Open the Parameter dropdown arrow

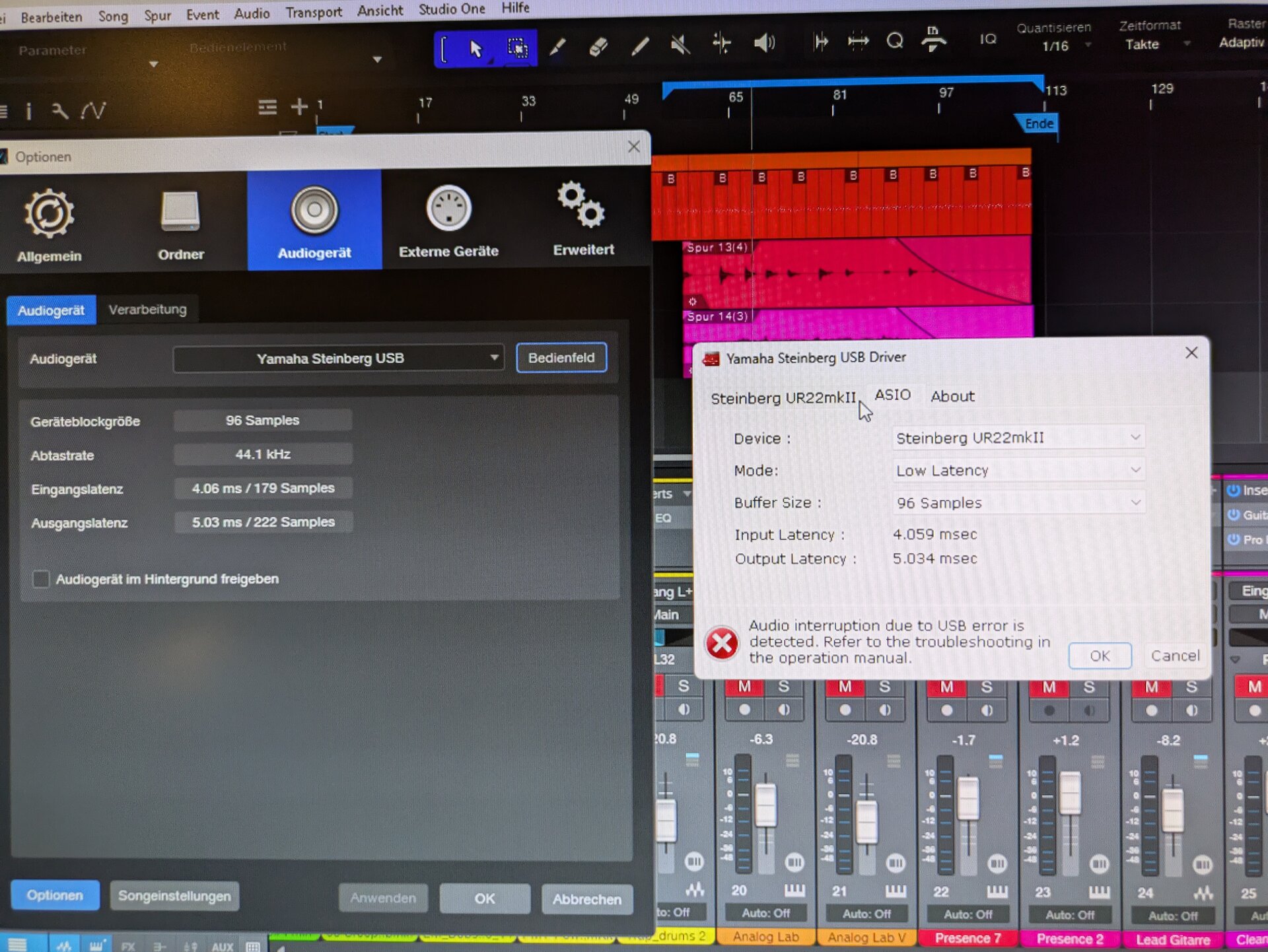[153, 64]
